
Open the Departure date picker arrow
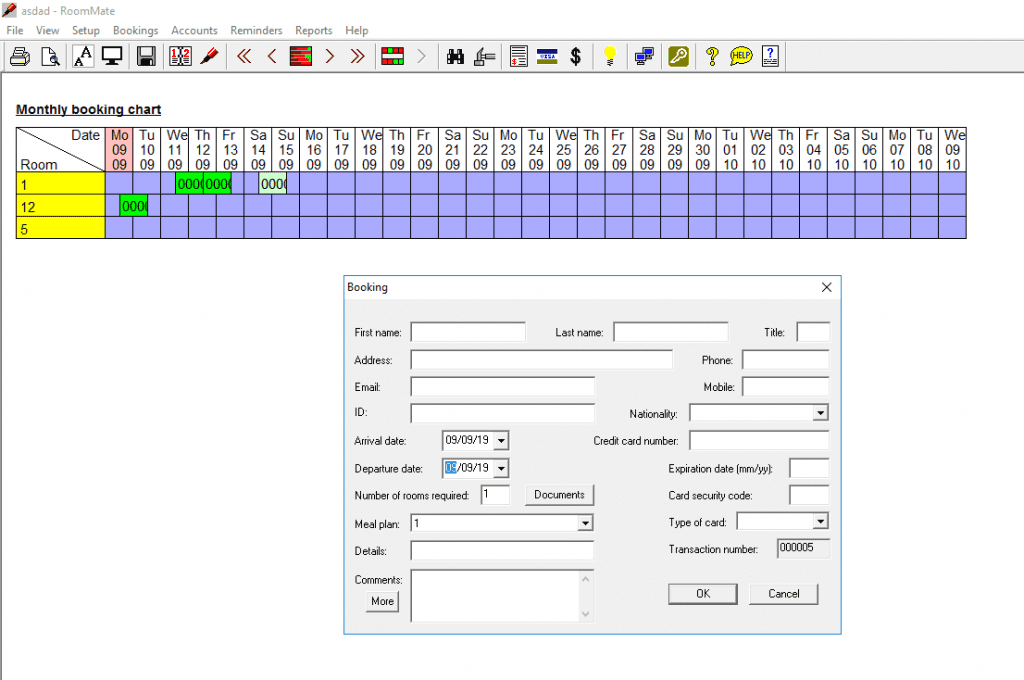pos(501,468)
